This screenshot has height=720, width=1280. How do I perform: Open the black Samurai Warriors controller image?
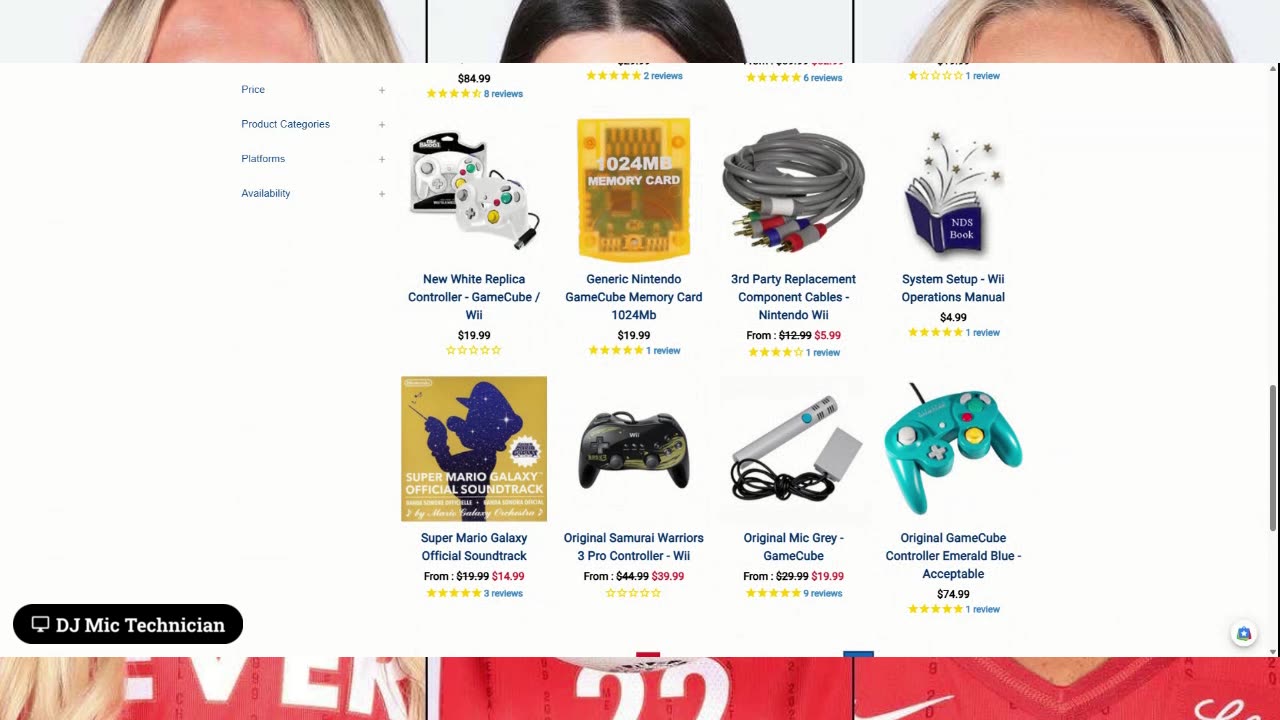pyautogui.click(x=634, y=449)
